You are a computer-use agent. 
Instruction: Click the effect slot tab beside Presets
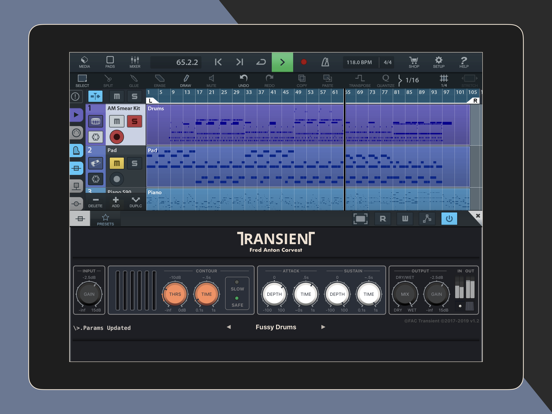[80, 219]
